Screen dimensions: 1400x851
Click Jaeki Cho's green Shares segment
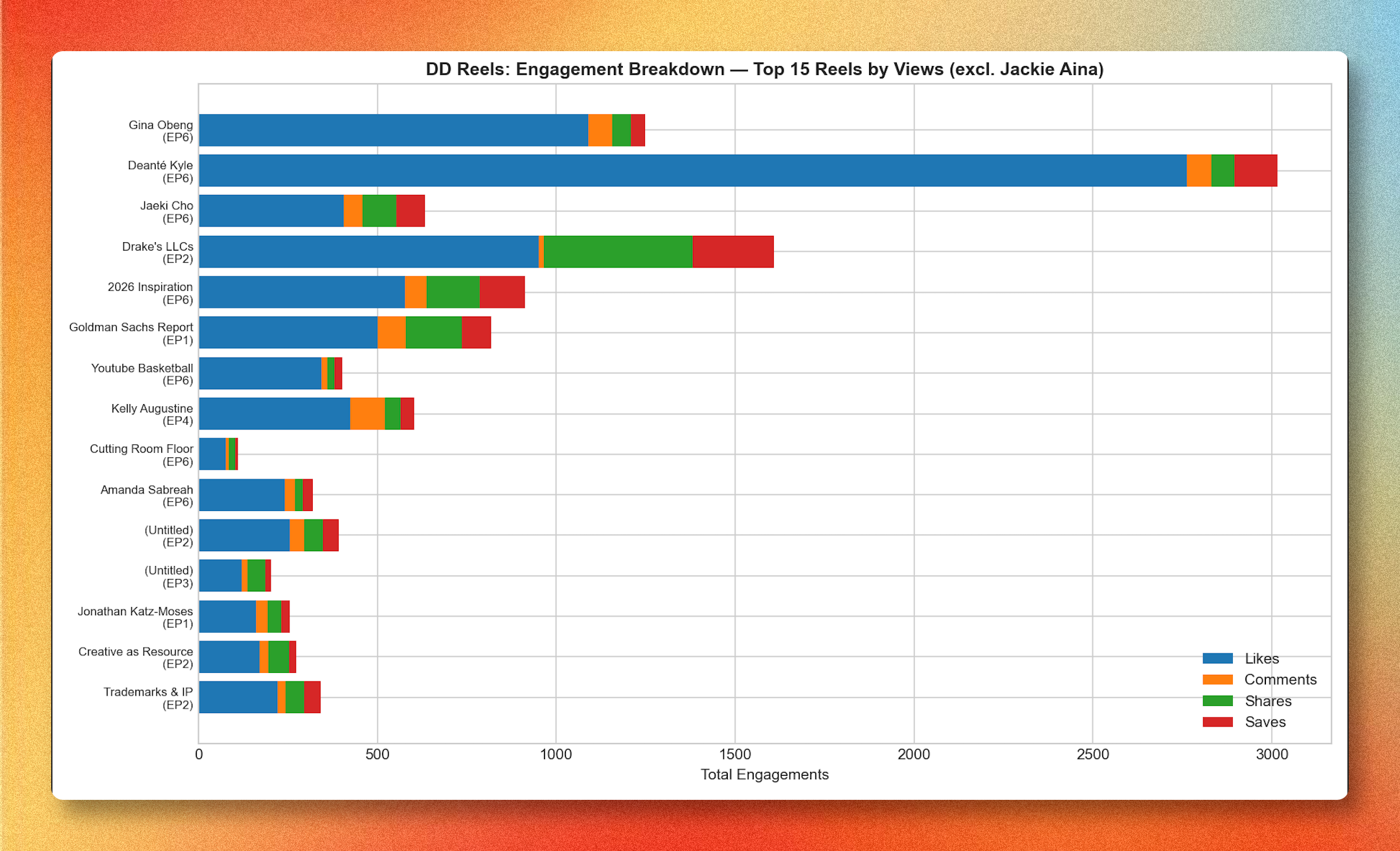pos(379,211)
